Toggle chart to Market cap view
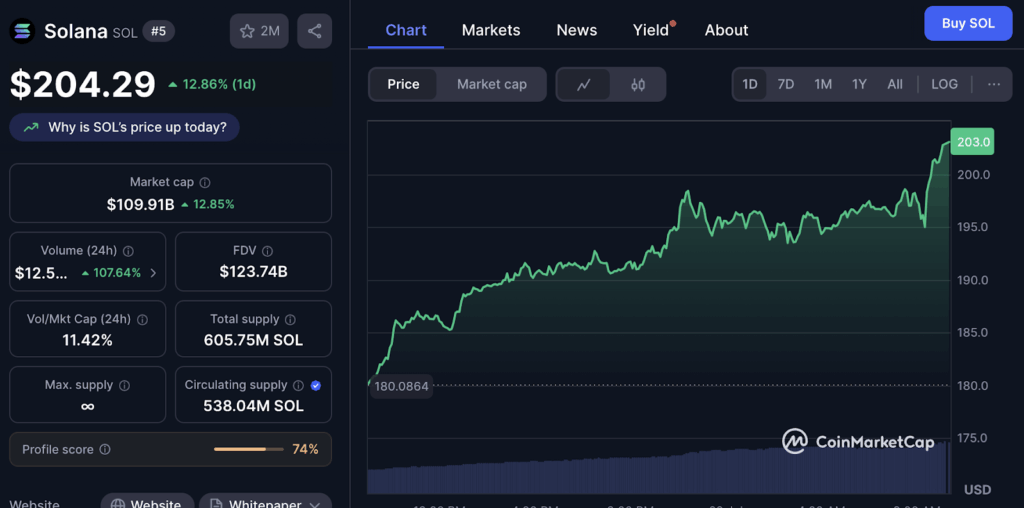 (491, 84)
